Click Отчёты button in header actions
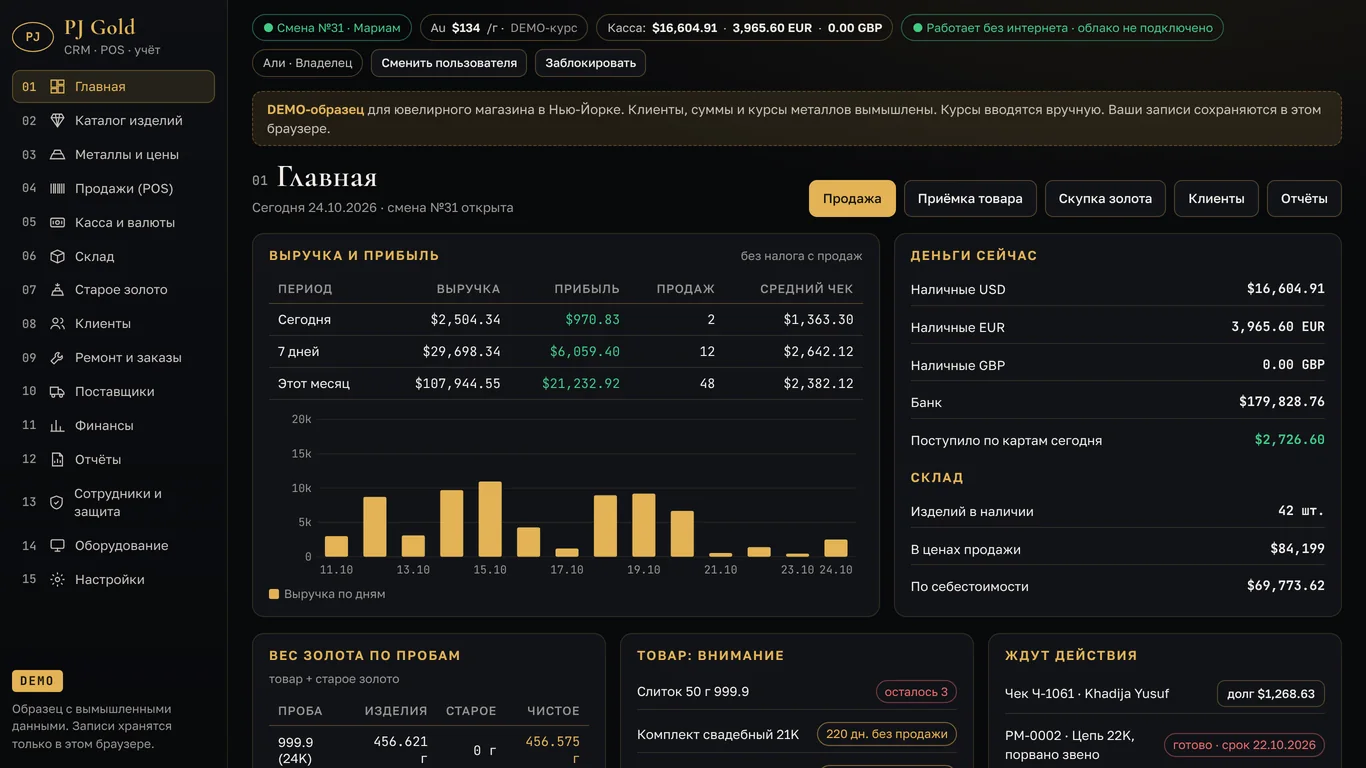The image size is (1366, 768). click(1304, 198)
